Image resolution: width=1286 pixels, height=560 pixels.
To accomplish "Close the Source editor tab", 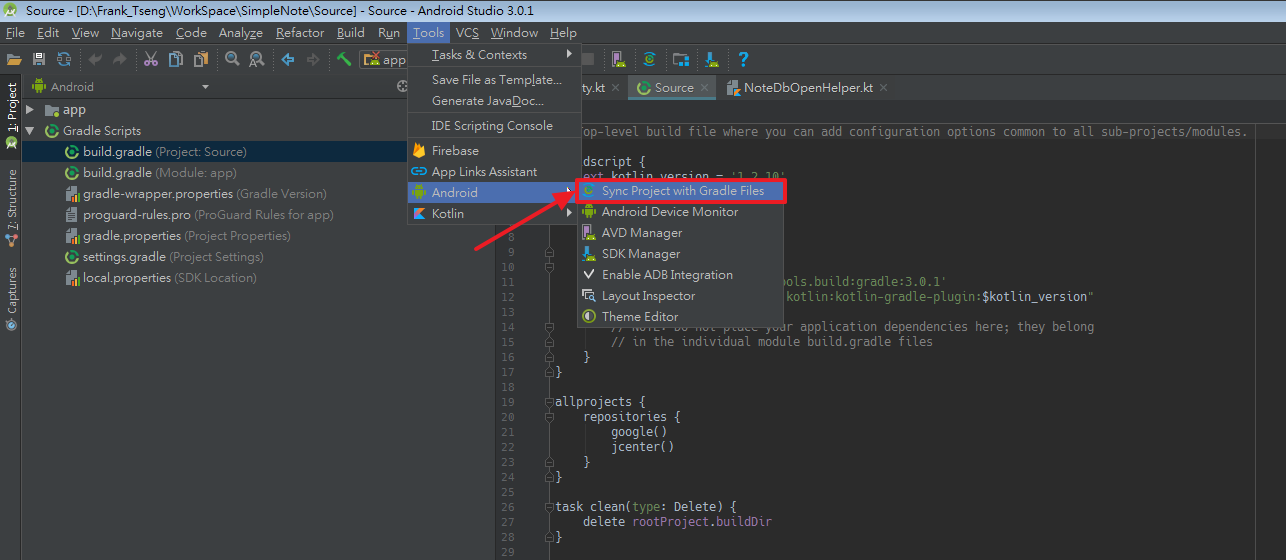I will [705, 88].
